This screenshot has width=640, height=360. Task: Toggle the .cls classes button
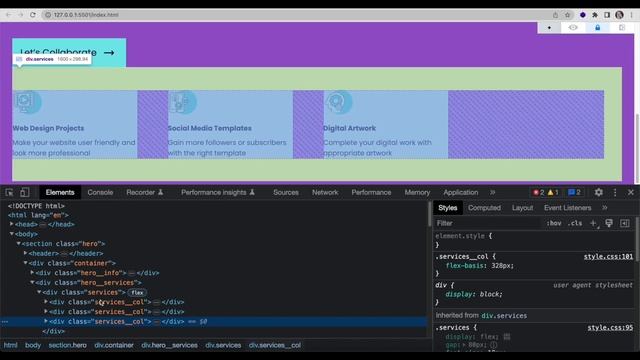575,223
